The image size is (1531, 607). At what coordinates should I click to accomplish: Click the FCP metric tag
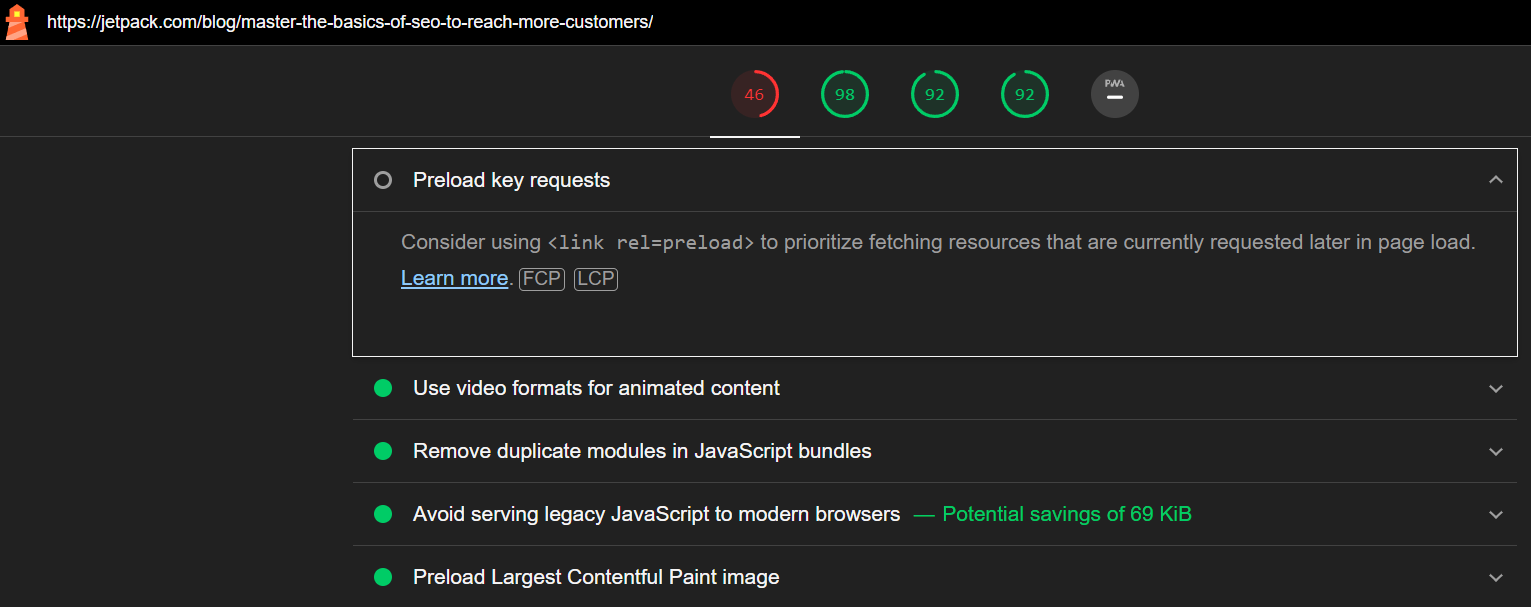[x=542, y=279]
